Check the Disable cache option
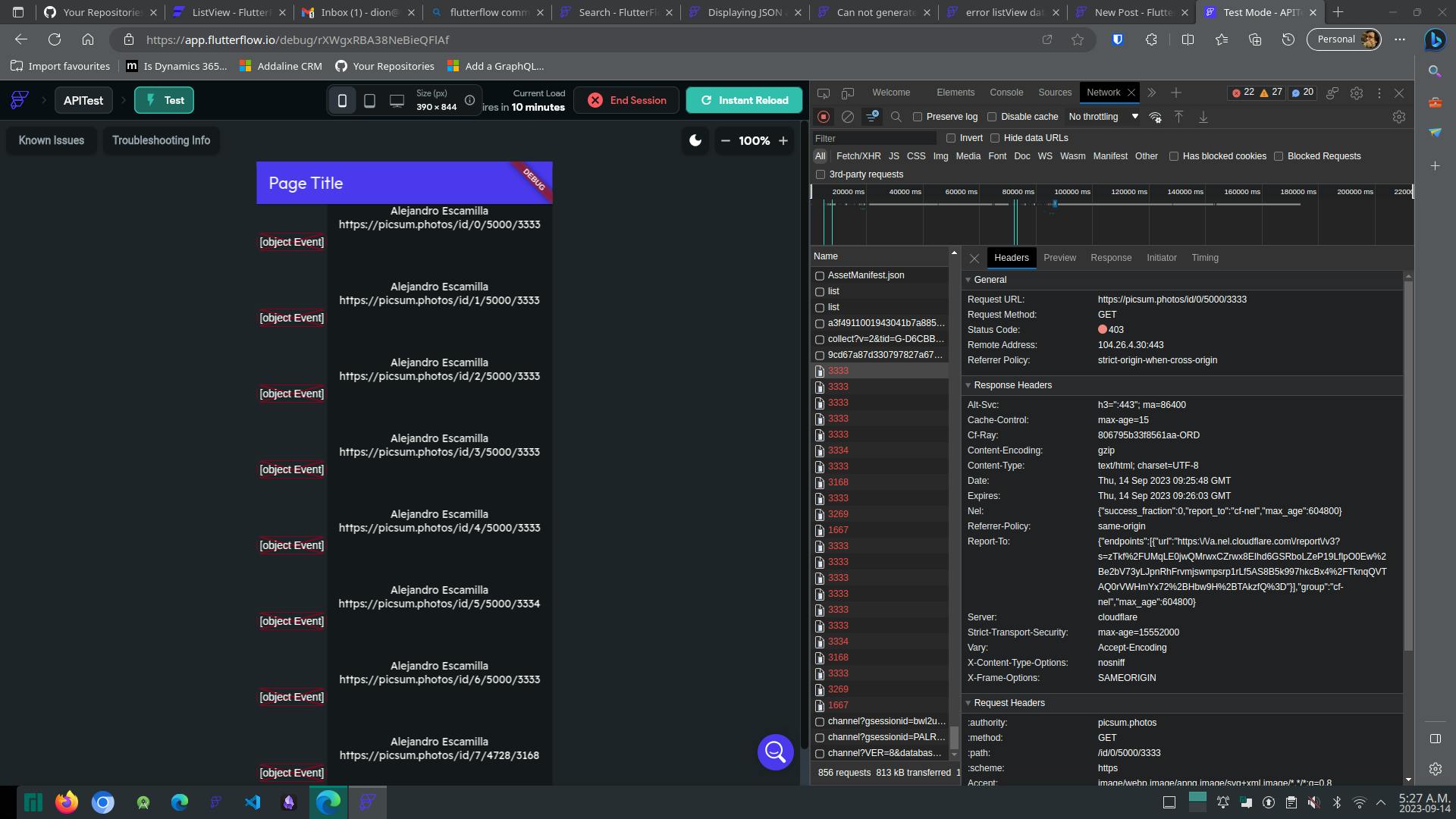1456x819 pixels. pyautogui.click(x=992, y=117)
